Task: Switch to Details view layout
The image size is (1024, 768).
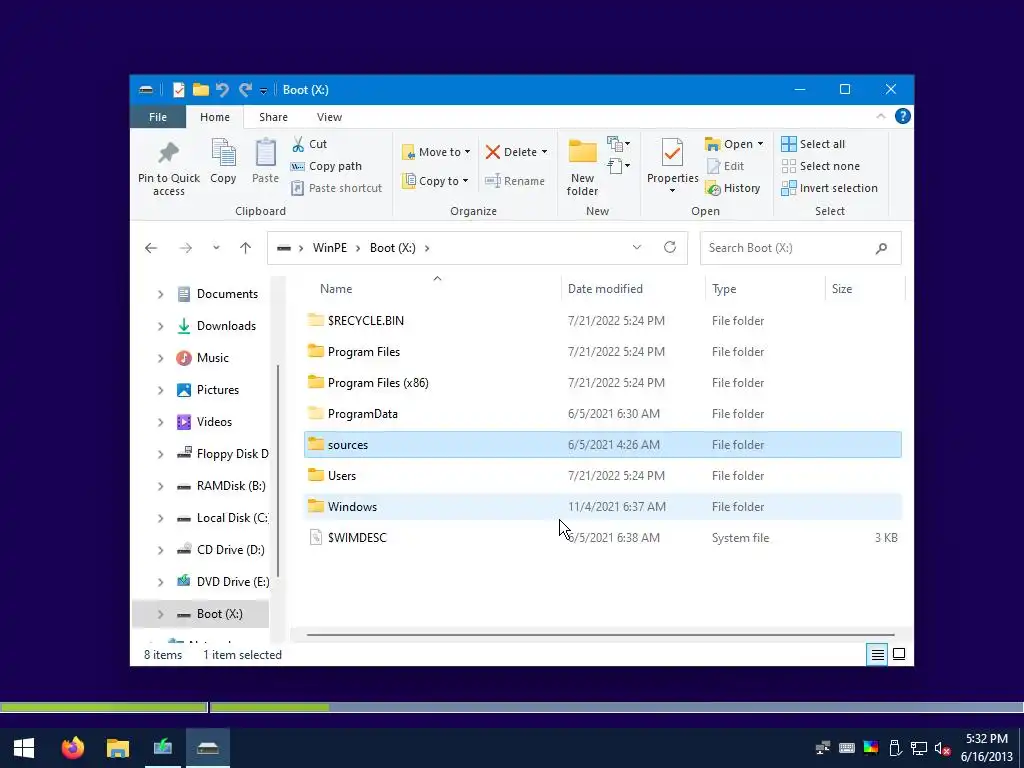Action: (878, 654)
